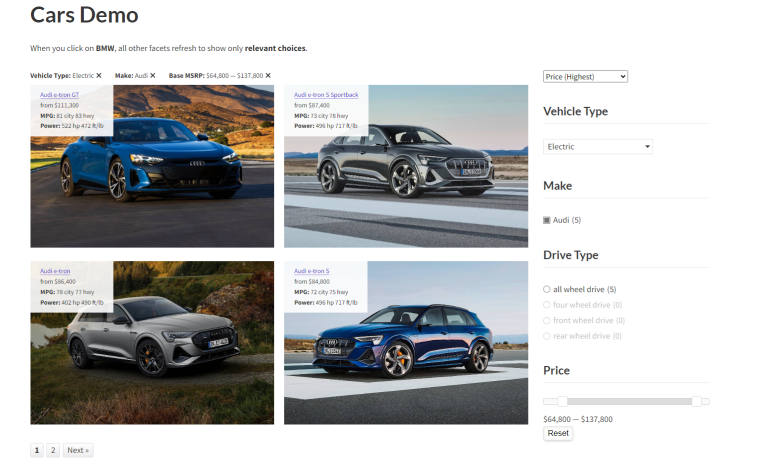Select rear wheel drive radio option
Viewport: 760px width, 464px height.
[547, 336]
